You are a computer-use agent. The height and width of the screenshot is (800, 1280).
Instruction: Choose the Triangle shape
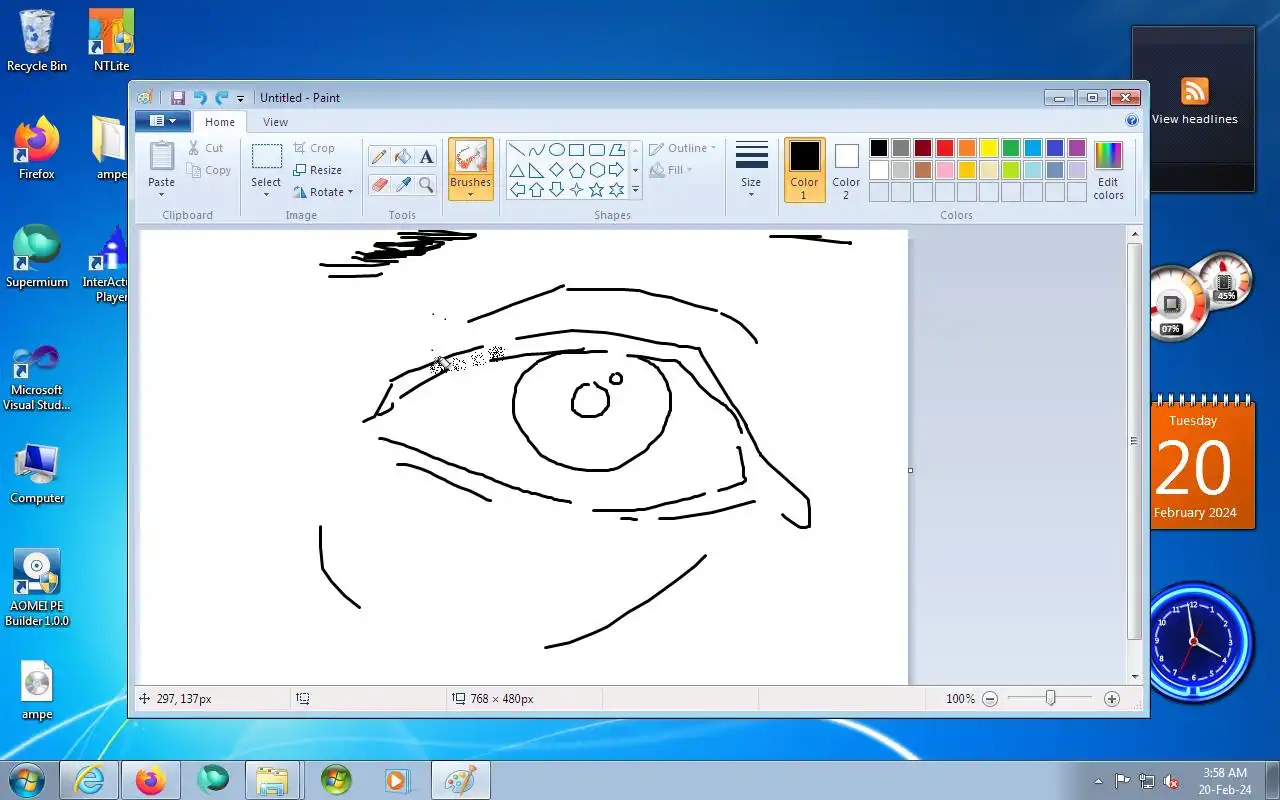[517, 170]
